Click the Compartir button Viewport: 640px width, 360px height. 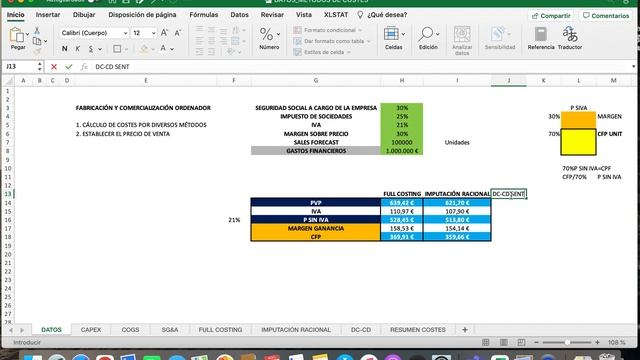pos(551,16)
